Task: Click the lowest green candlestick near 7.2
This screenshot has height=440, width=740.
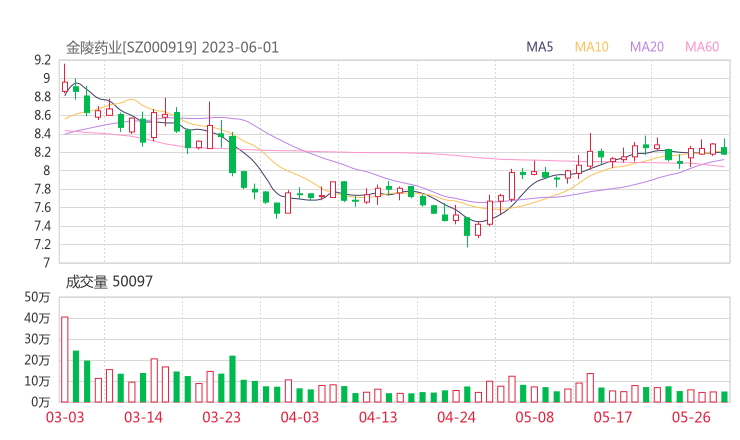Action: pos(467,231)
